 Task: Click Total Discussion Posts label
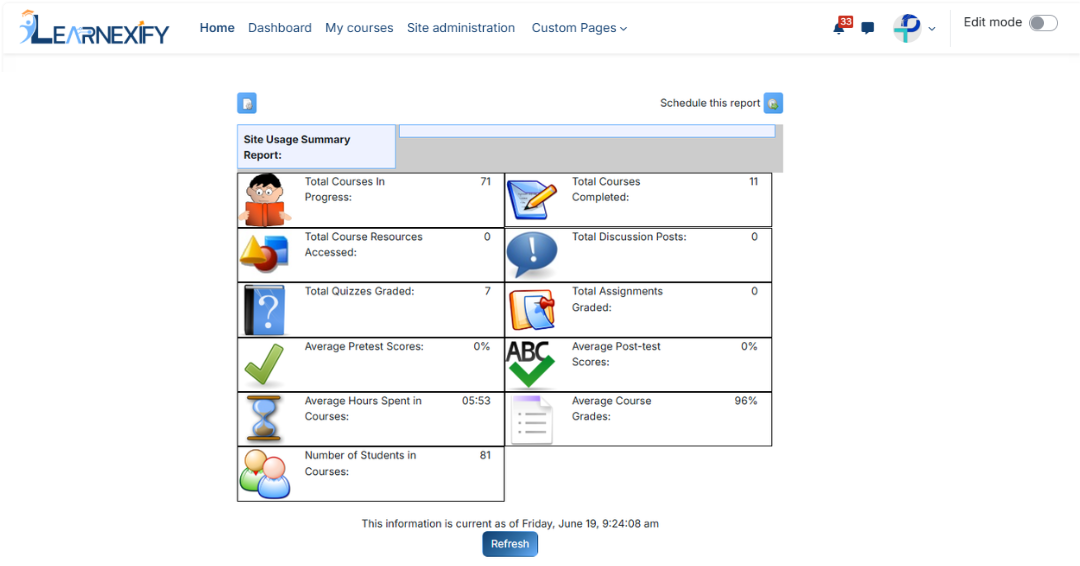(629, 237)
